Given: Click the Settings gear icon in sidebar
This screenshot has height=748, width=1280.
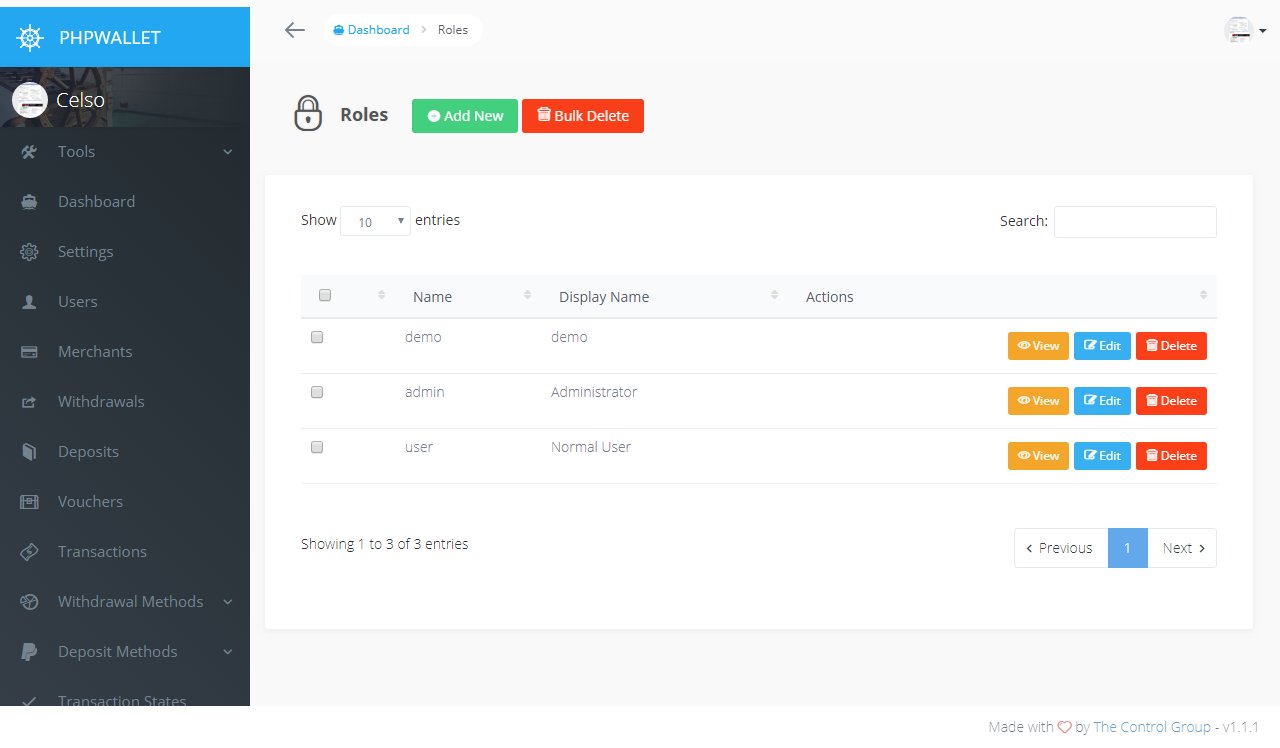Looking at the screenshot, I should pyautogui.click(x=29, y=252).
